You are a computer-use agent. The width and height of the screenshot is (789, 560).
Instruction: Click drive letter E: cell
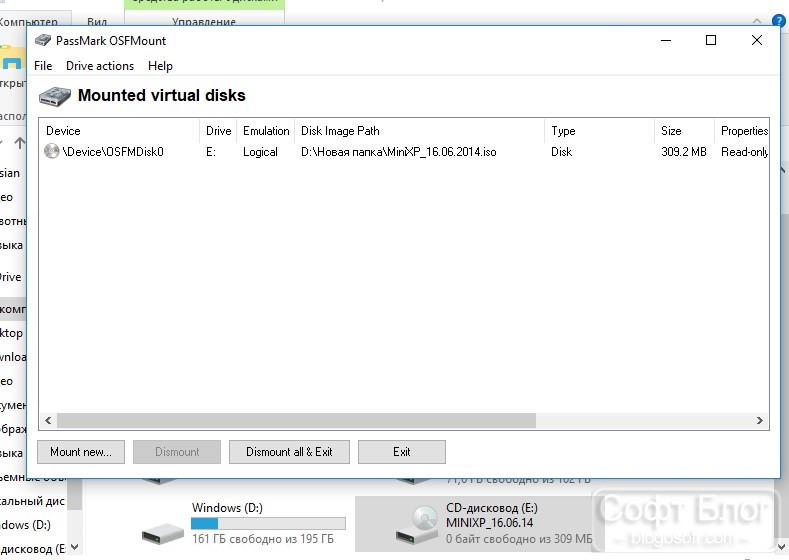(x=211, y=152)
